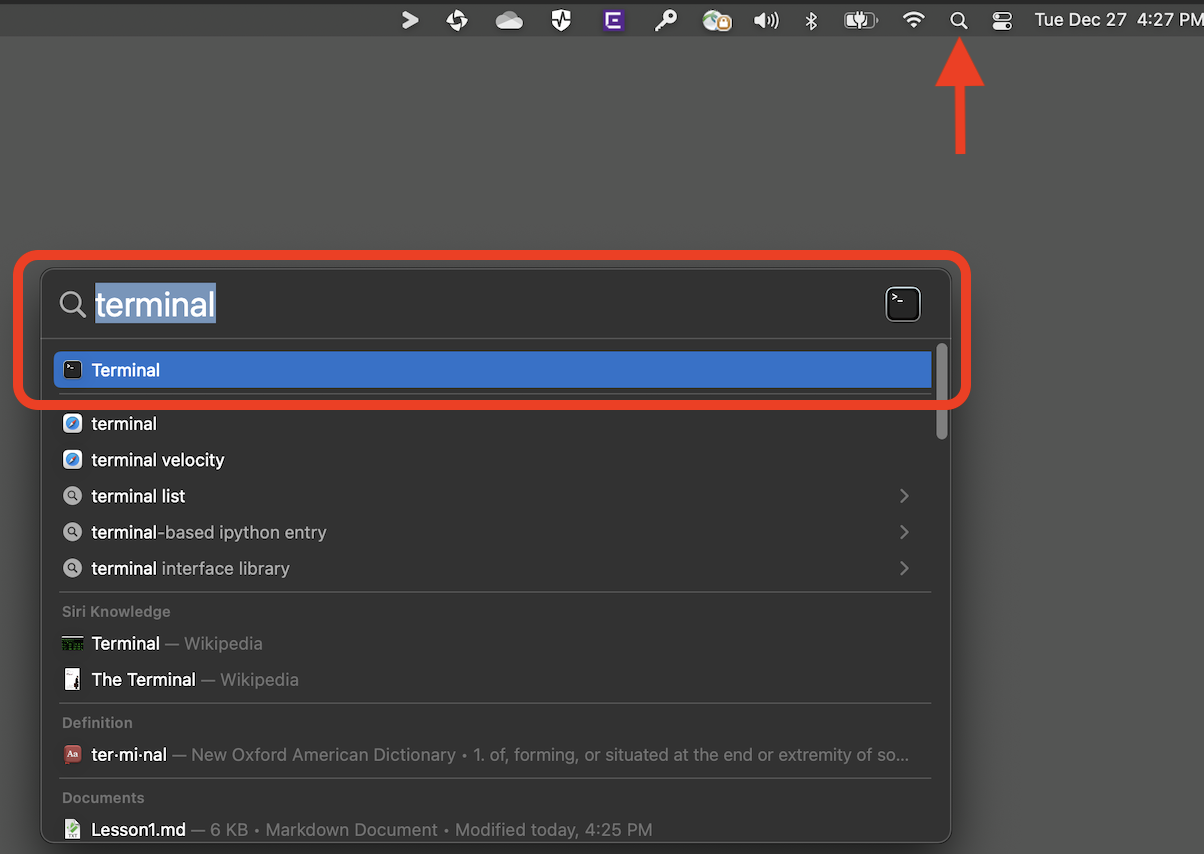This screenshot has height=854, width=1204.
Task: Click the purple E menu bar icon
Action: (x=613, y=20)
